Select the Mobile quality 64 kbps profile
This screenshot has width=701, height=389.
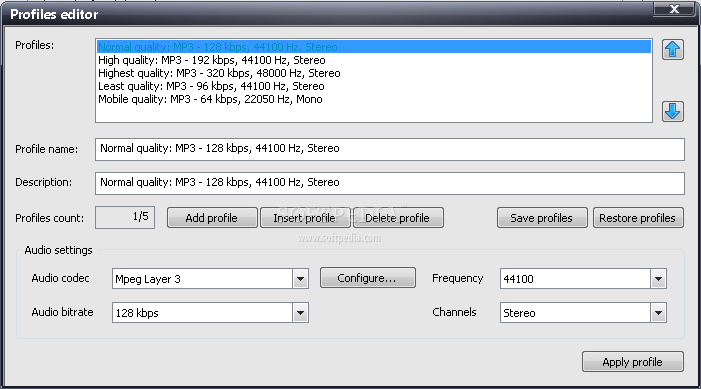(x=374, y=99)
